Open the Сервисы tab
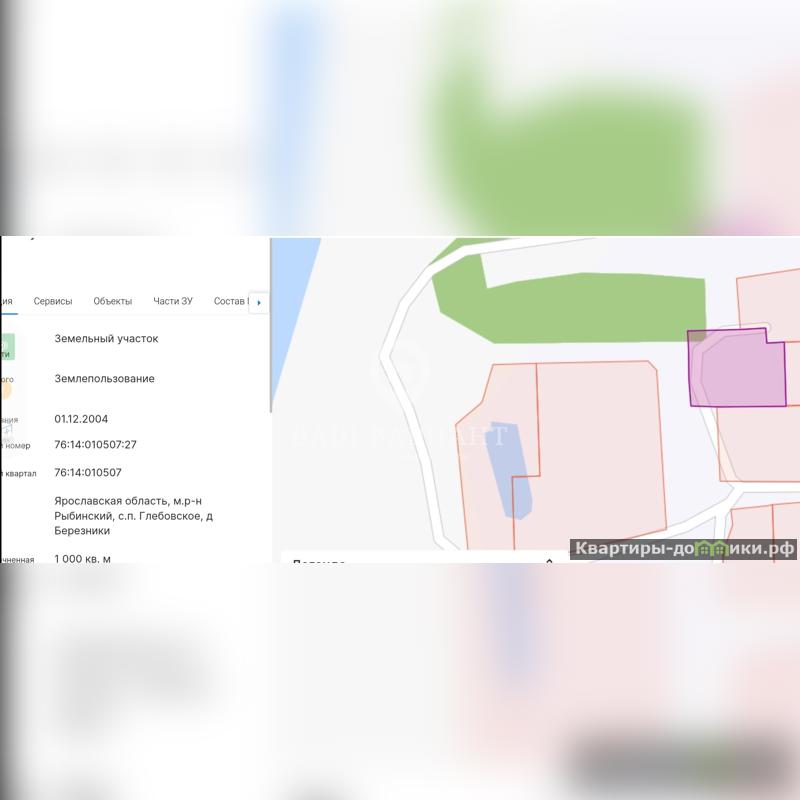 pos(53,301)
